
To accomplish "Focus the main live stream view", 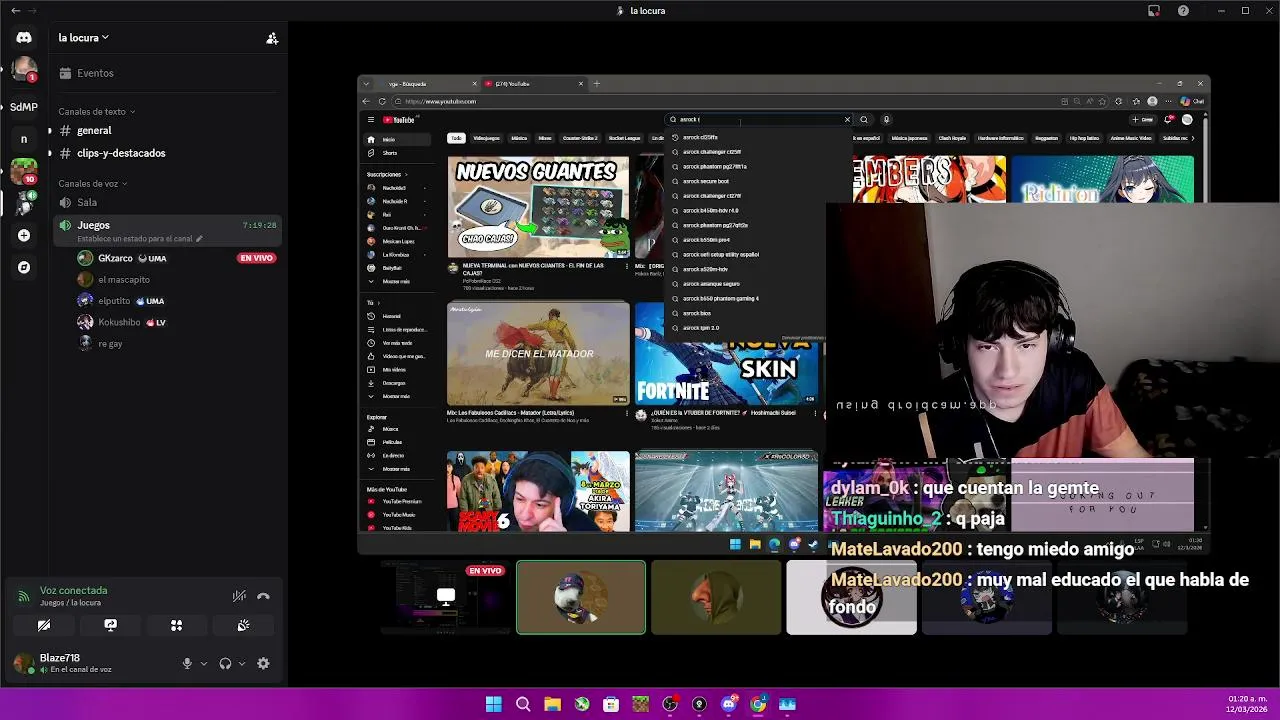I will pyautogui.click(x=784, y=313).
